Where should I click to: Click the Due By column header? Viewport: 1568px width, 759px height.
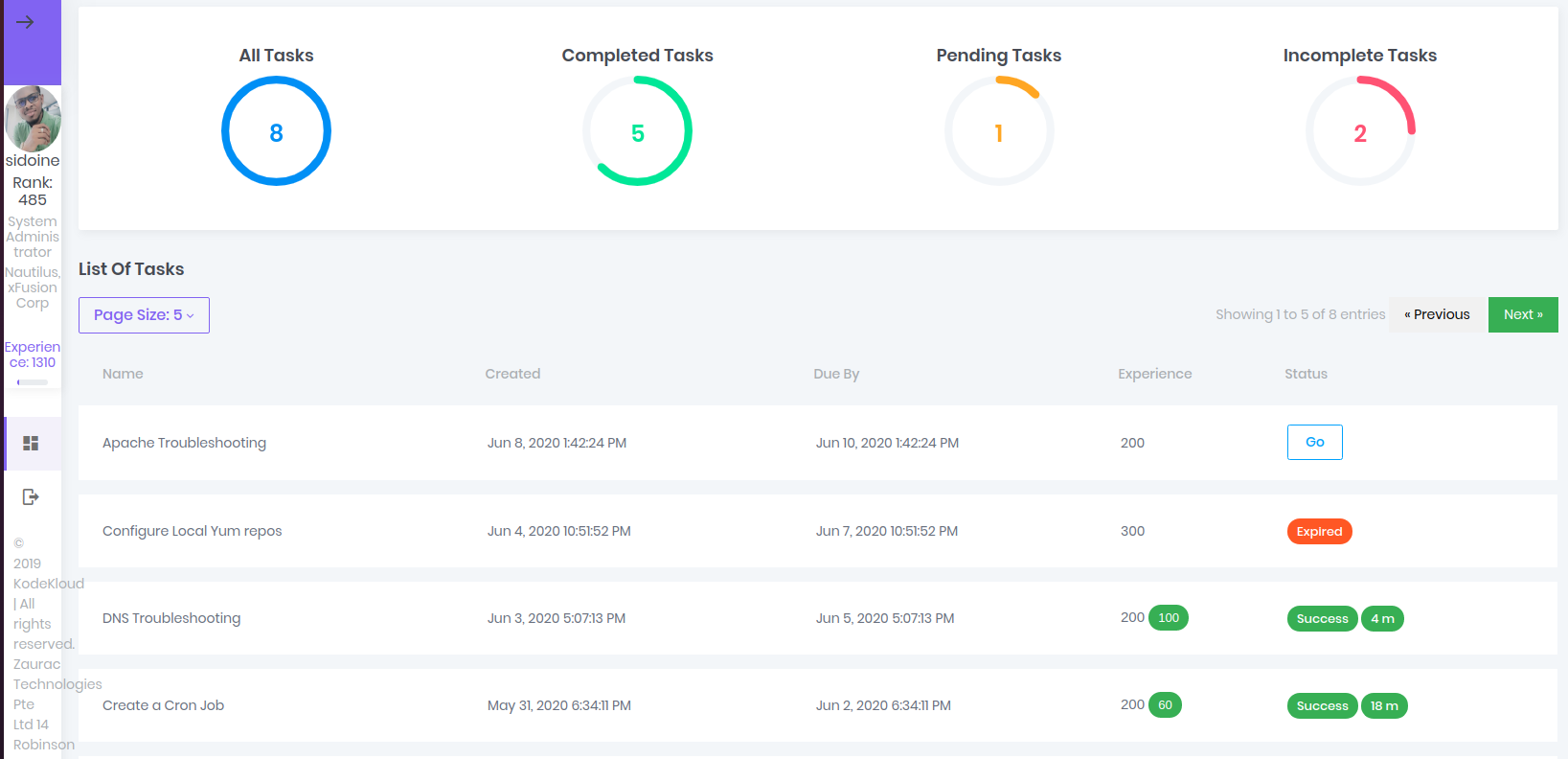[x=836, y=374]
